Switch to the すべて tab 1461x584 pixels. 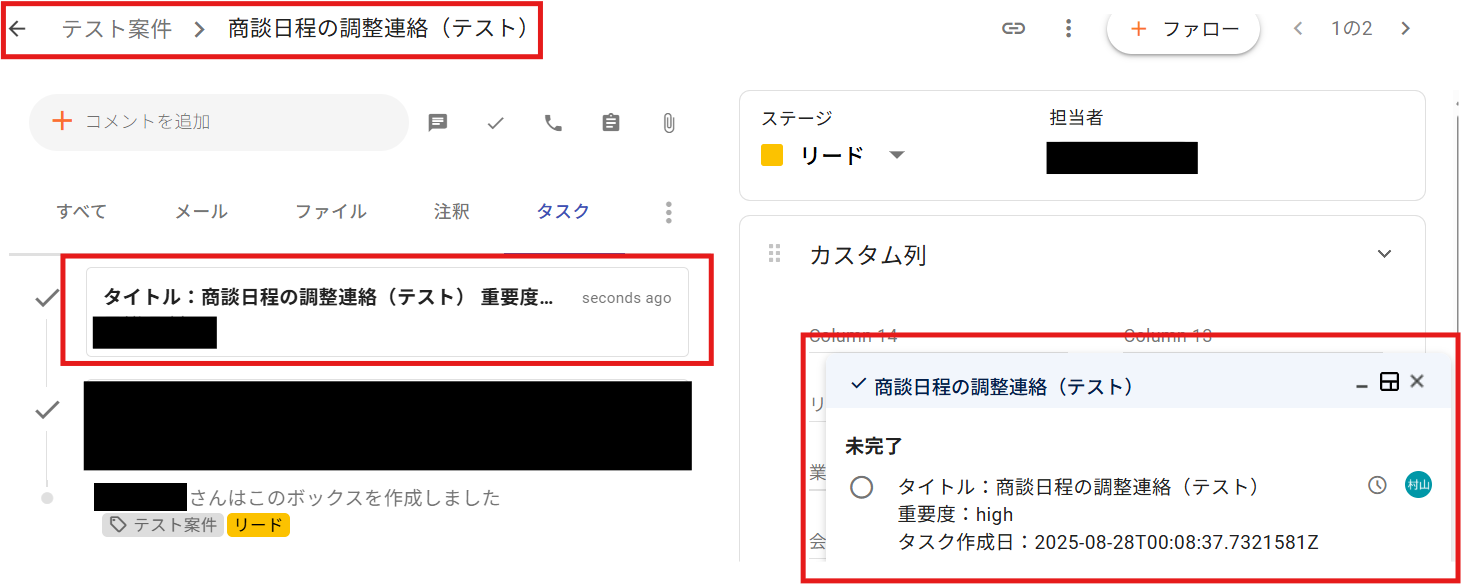point(81,212)
